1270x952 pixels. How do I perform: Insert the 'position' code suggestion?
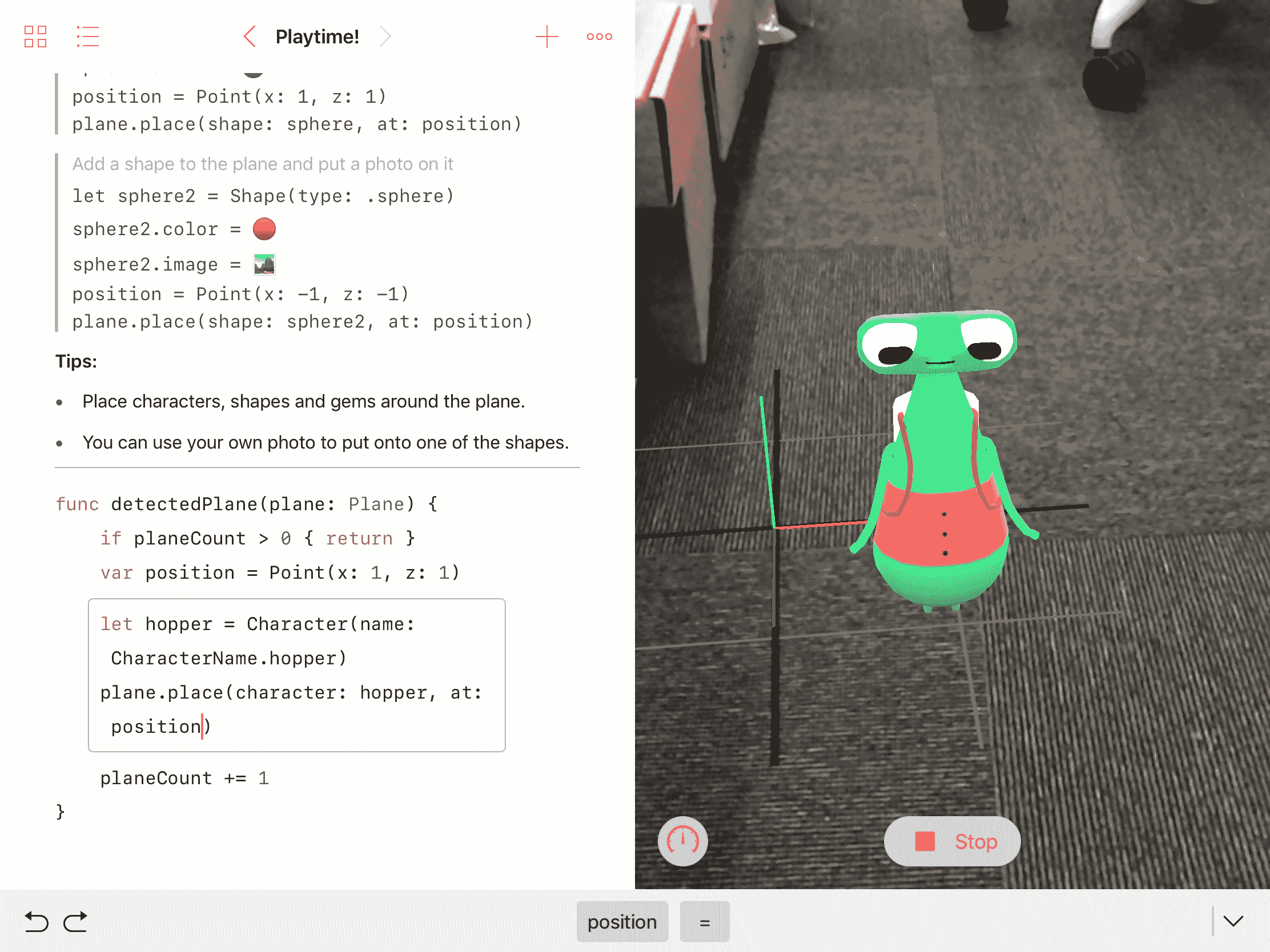pyautogui.click(x=622, y=922)
